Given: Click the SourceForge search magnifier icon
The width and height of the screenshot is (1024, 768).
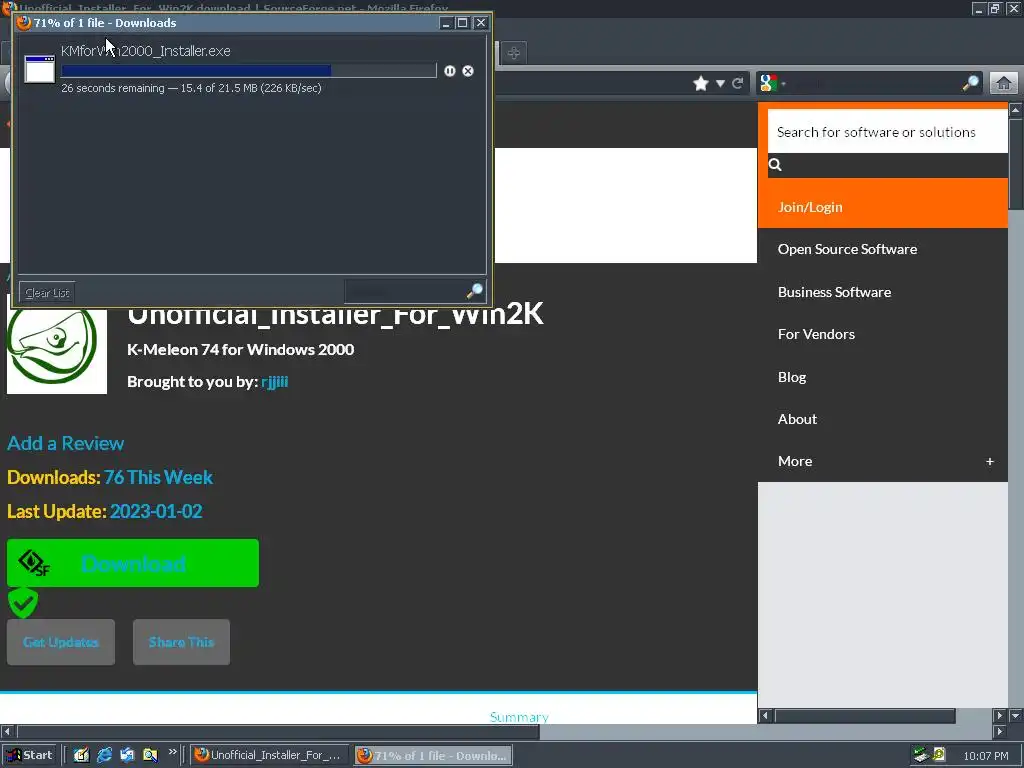Looking at the screenshot, I should click(x=775, y=165).
